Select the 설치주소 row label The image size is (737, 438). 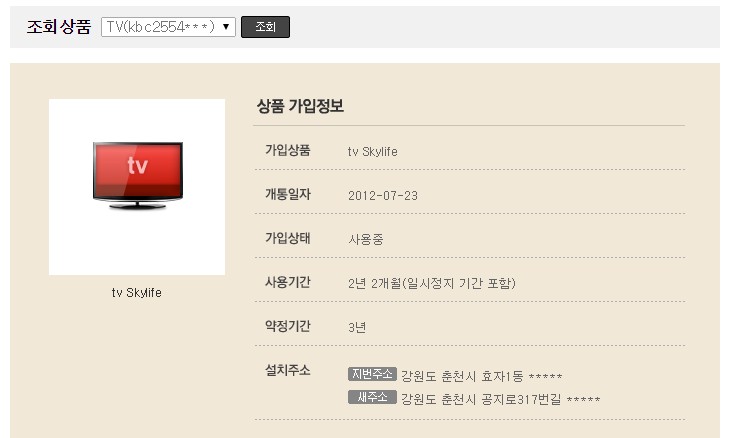tap(287, 370)
